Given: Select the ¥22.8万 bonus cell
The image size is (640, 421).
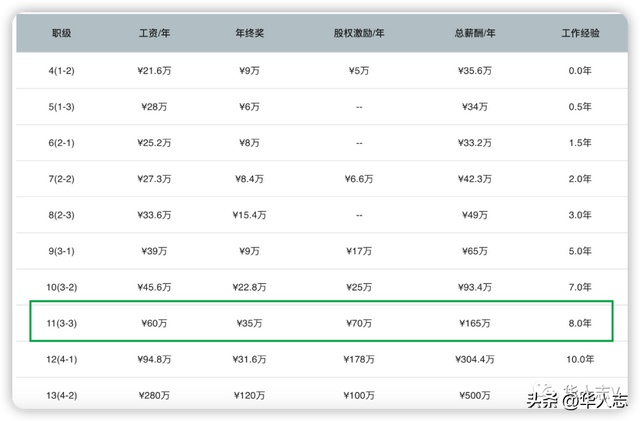Looking at the screenshot, I should (249, 287).
